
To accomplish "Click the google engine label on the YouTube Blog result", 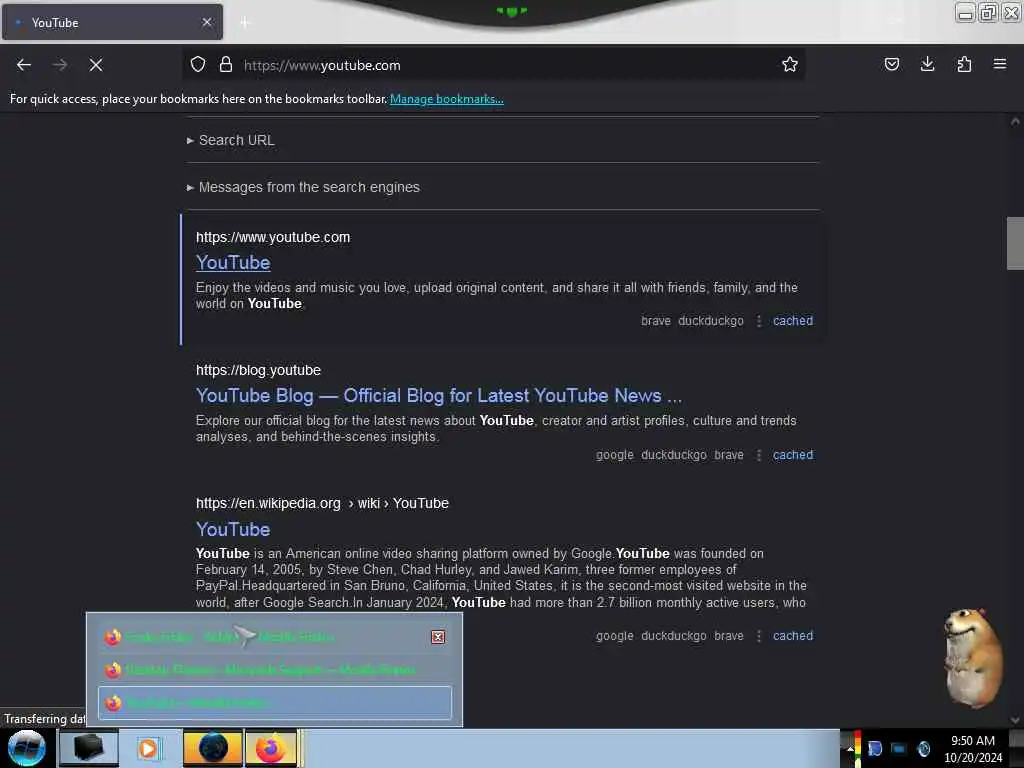I will pyautogui.click(x=615, y=455).
